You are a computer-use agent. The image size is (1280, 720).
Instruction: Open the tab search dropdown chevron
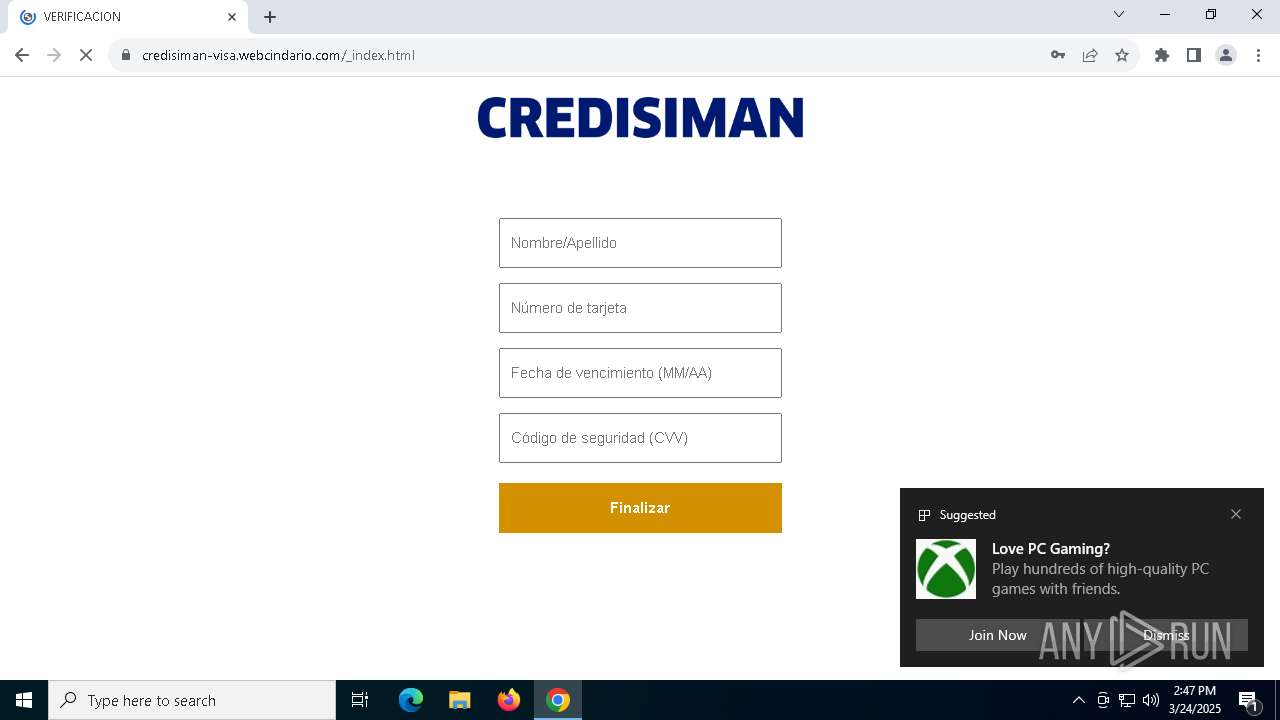(x=1119, y=14)
